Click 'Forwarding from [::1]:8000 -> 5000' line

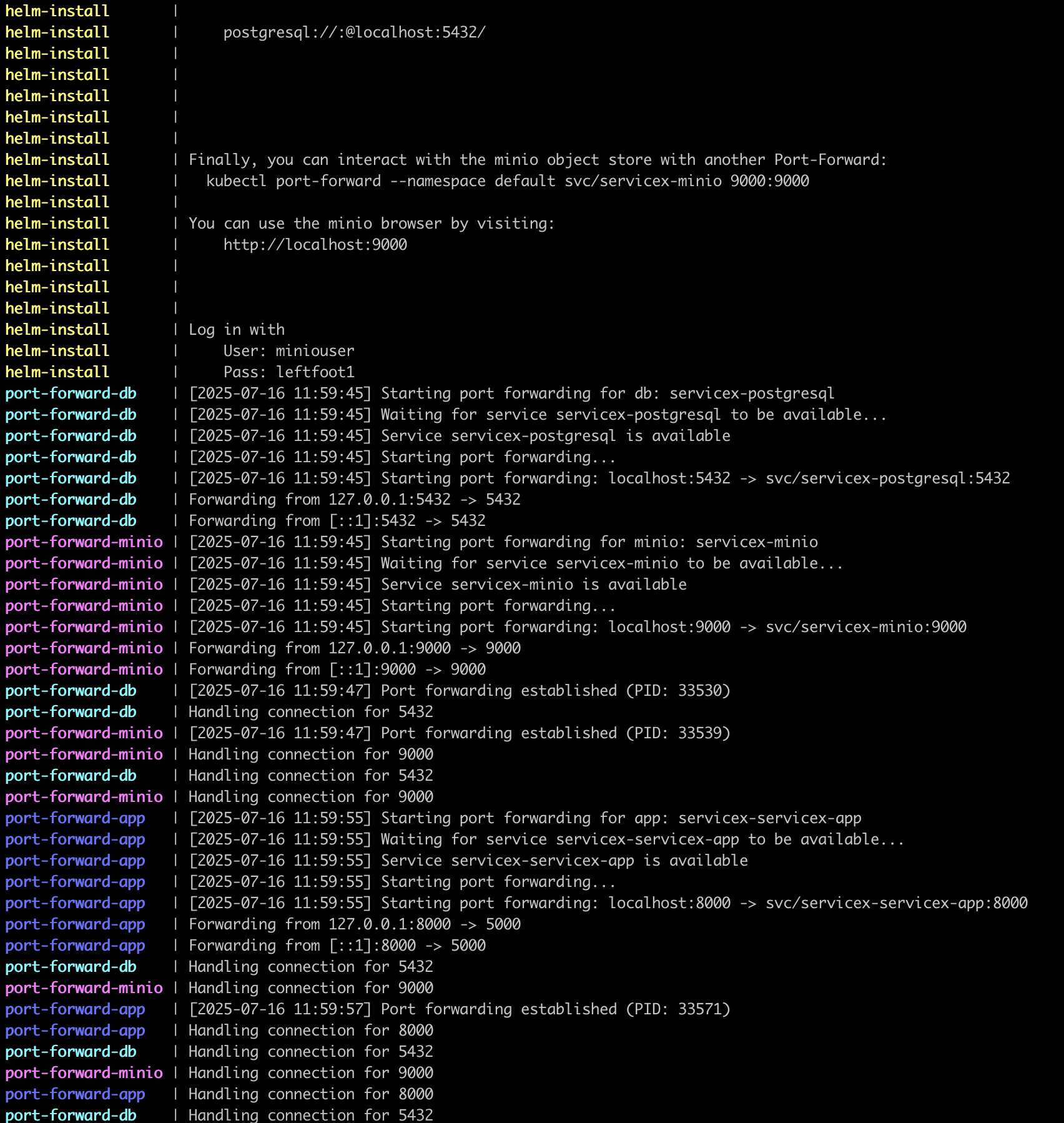(337, 946)
